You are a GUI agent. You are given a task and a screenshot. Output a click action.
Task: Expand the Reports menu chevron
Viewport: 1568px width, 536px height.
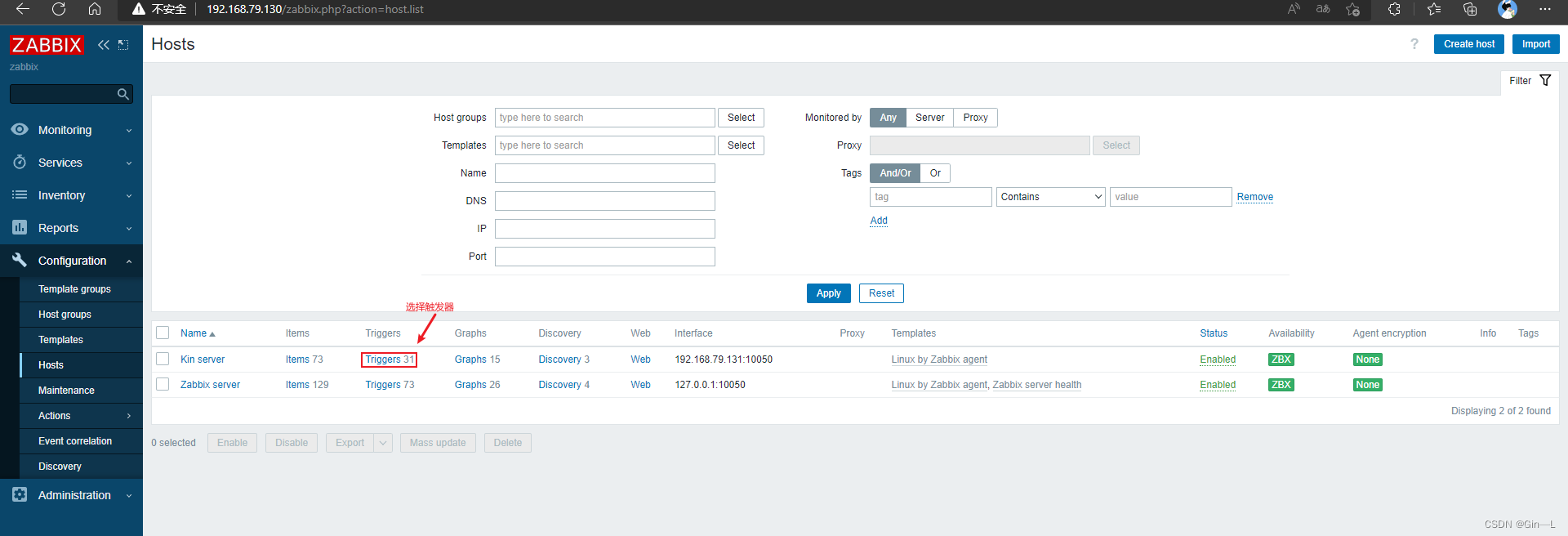(x=129, y=229)
